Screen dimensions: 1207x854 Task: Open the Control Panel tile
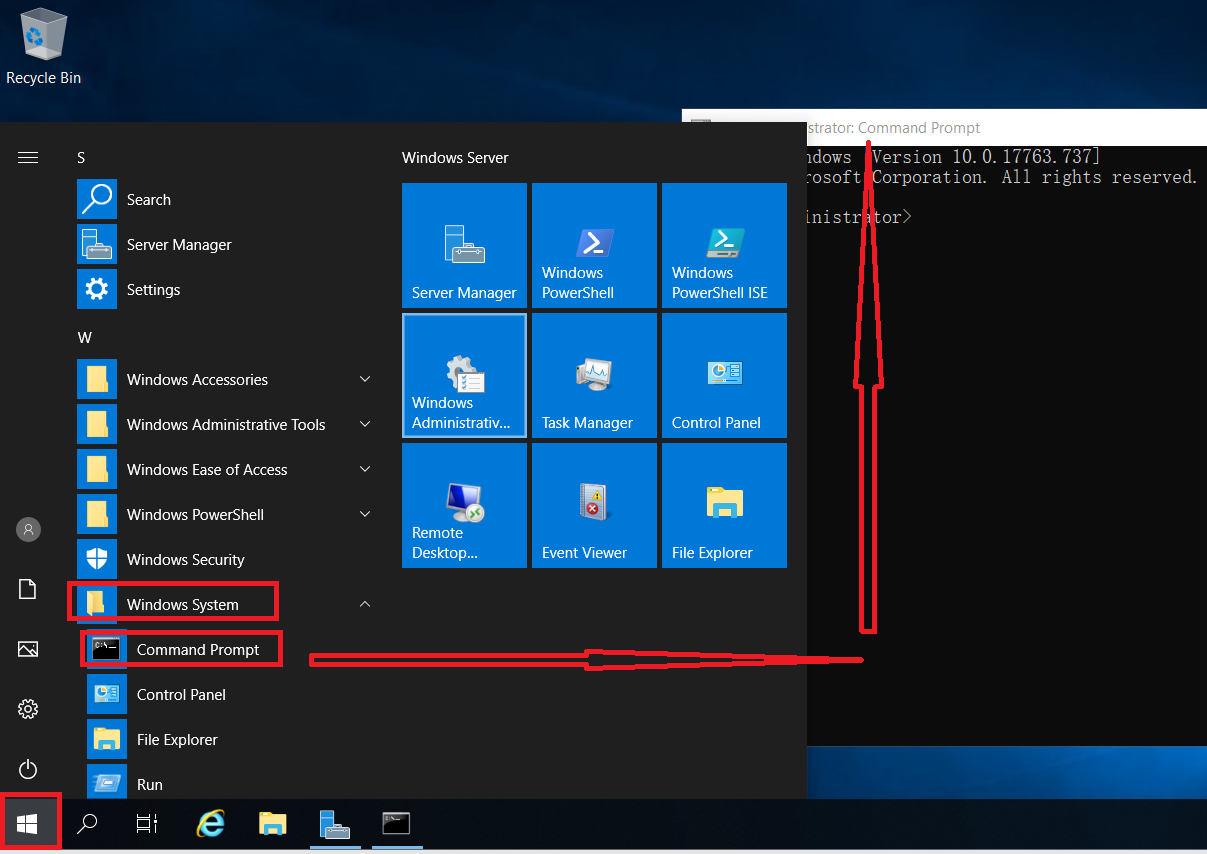click(724, 375)
